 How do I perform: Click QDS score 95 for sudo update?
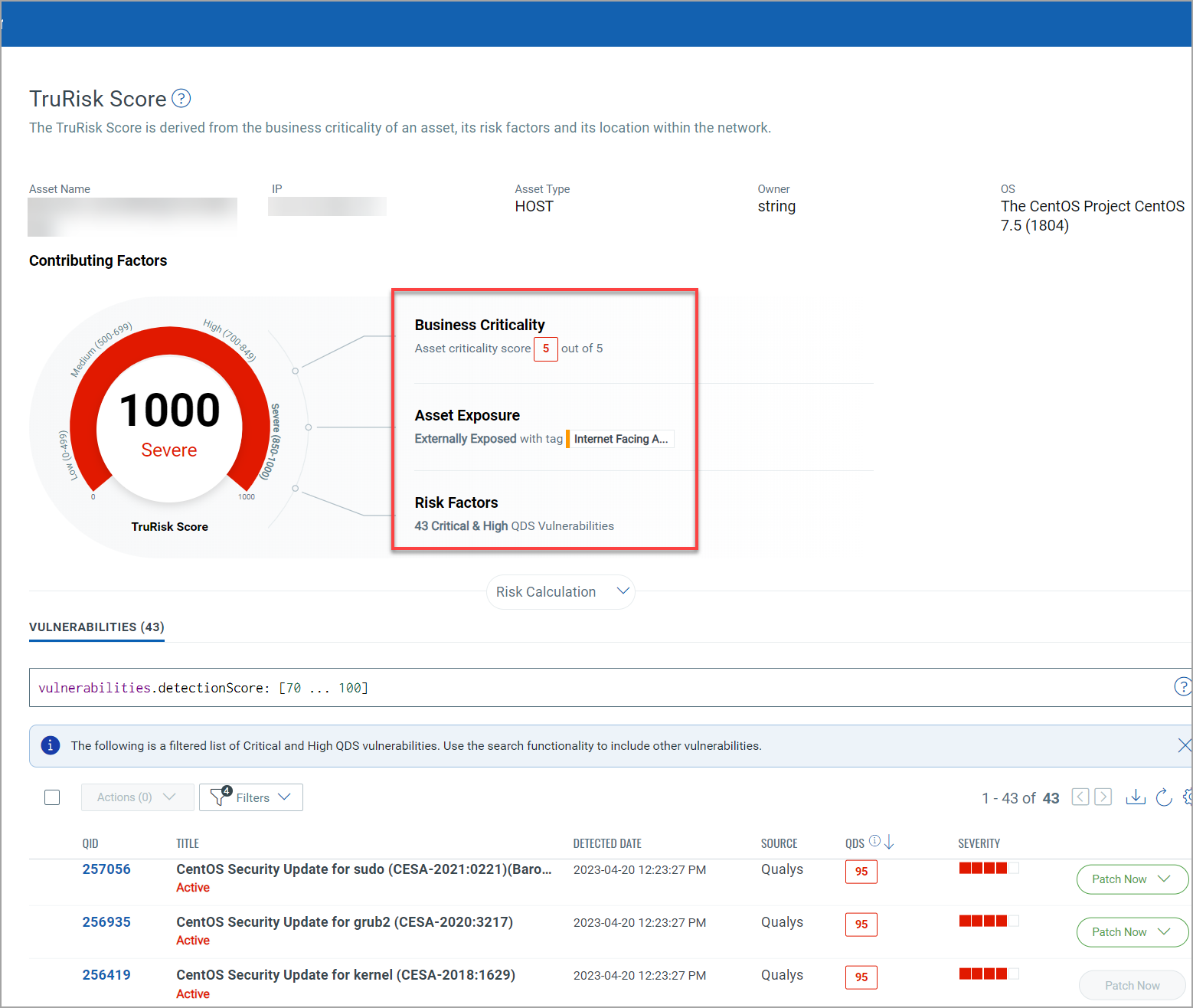861,872
